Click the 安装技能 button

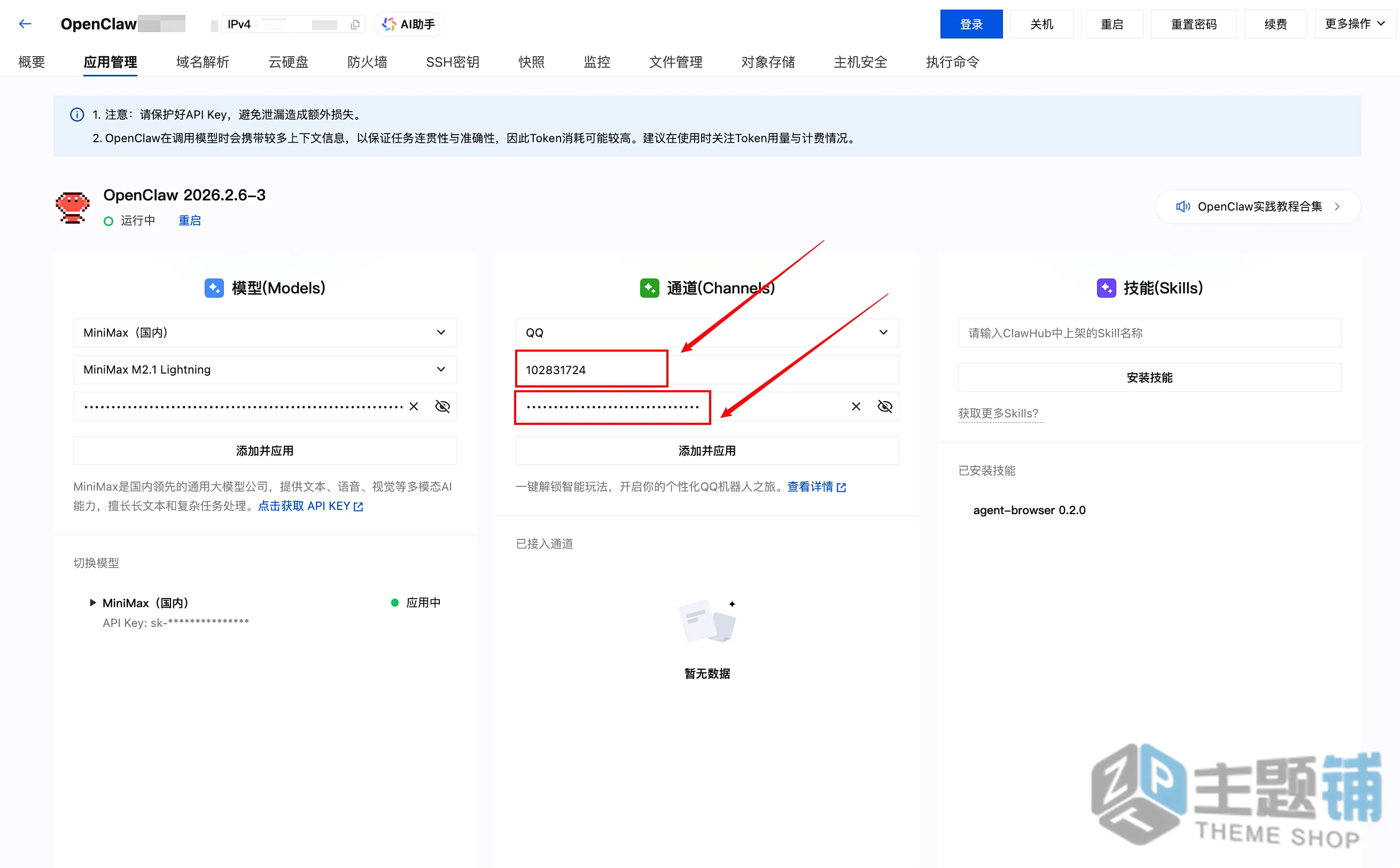(1149, 377)
